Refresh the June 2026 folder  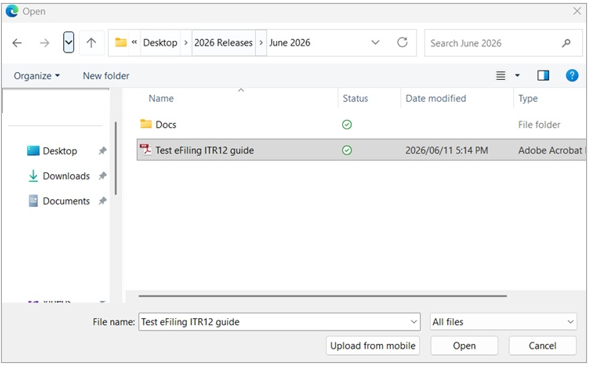coord(402,42)
